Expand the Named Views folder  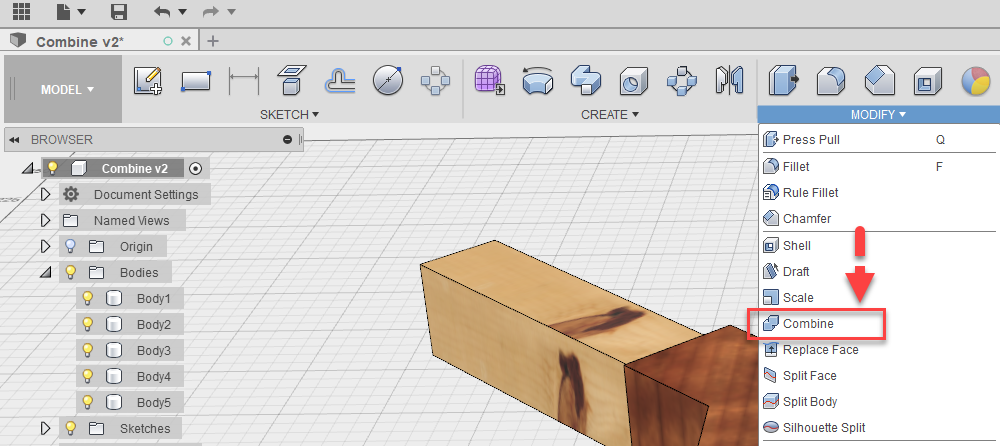click(45, 220)
